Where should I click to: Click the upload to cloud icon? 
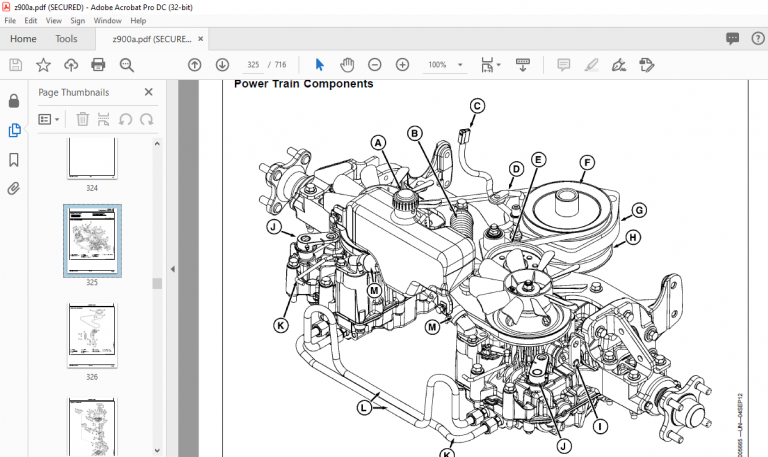(71, 65)
